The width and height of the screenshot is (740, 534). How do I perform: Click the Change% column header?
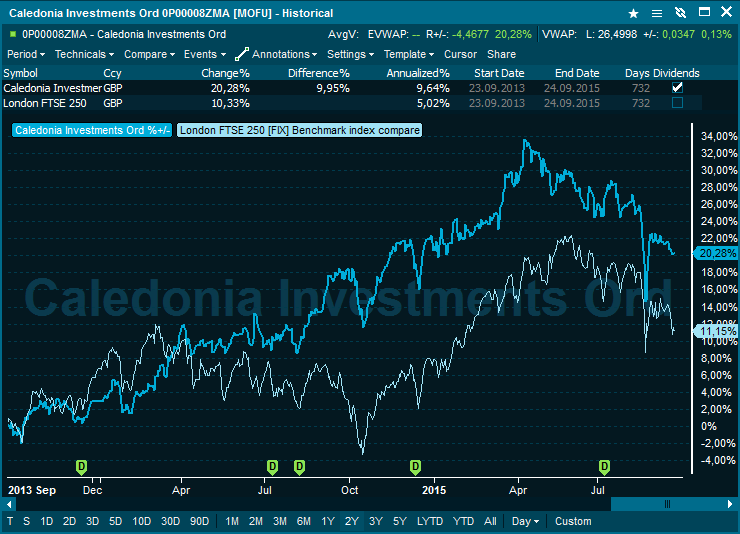click(225, 73)
